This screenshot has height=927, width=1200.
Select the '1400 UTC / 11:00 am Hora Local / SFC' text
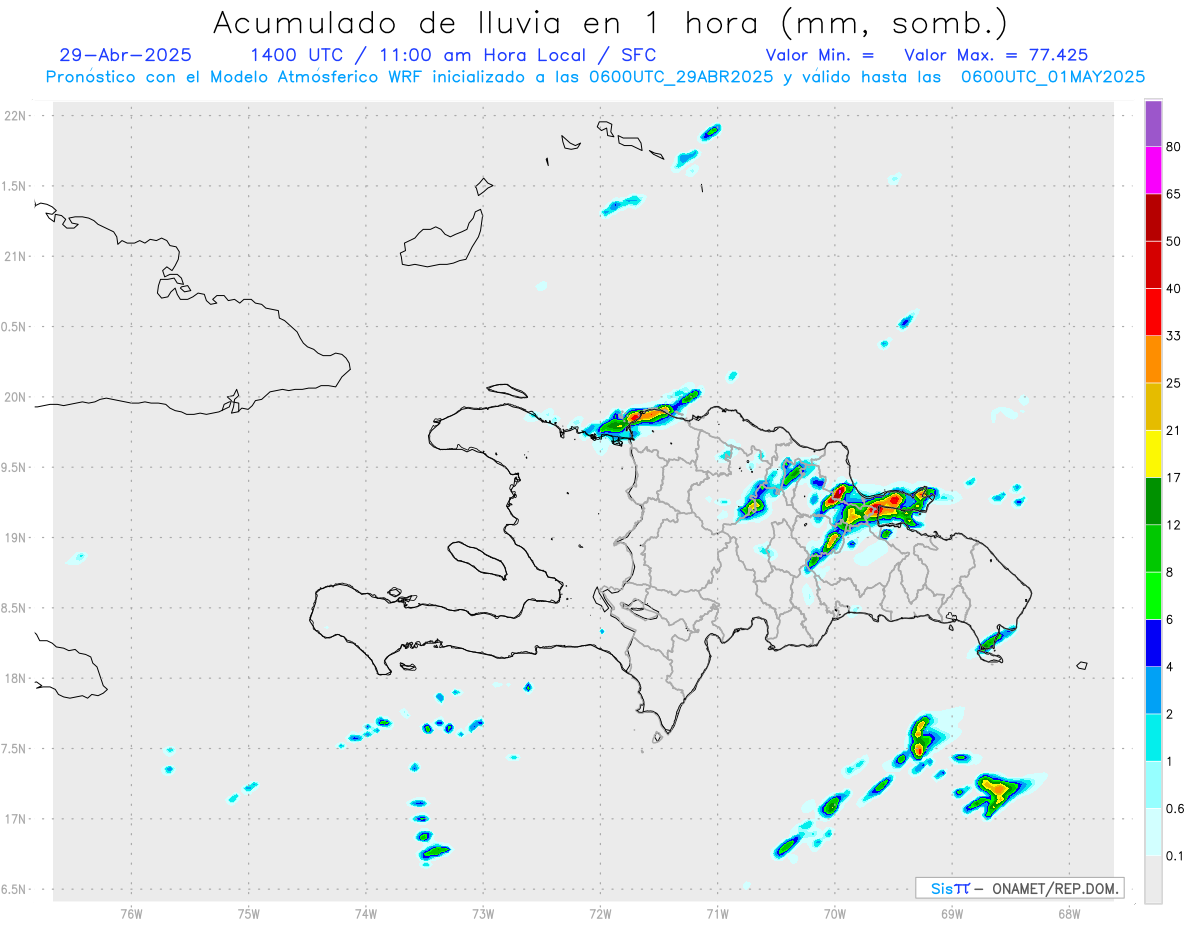[453, 55]
